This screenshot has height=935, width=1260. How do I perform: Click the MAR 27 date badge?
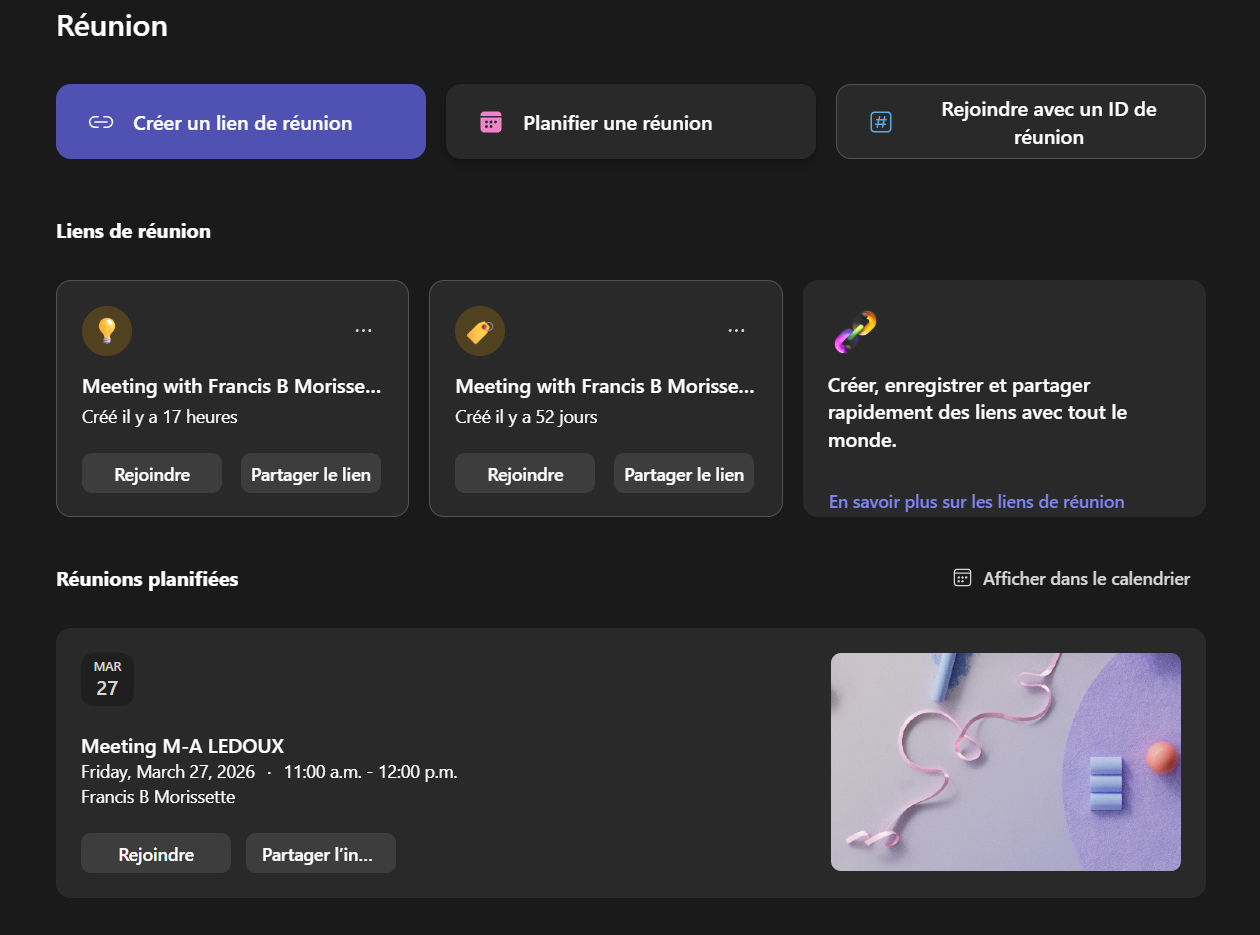tap(107, 679)
